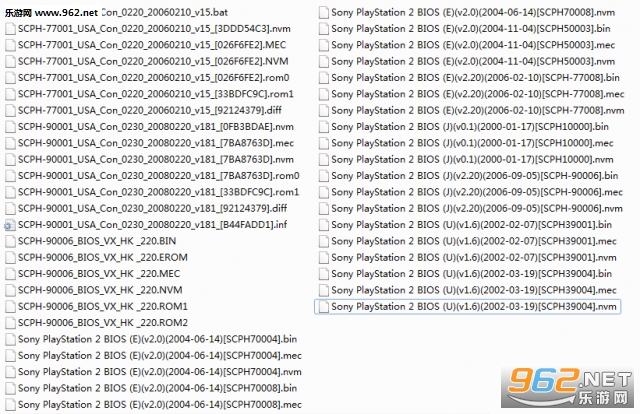The height and width of the screenshot is (414, 640).
Task: Select BIOS (U)(v1.6)[SCPH39004].mec file name
Action: [x=474, y=290]
